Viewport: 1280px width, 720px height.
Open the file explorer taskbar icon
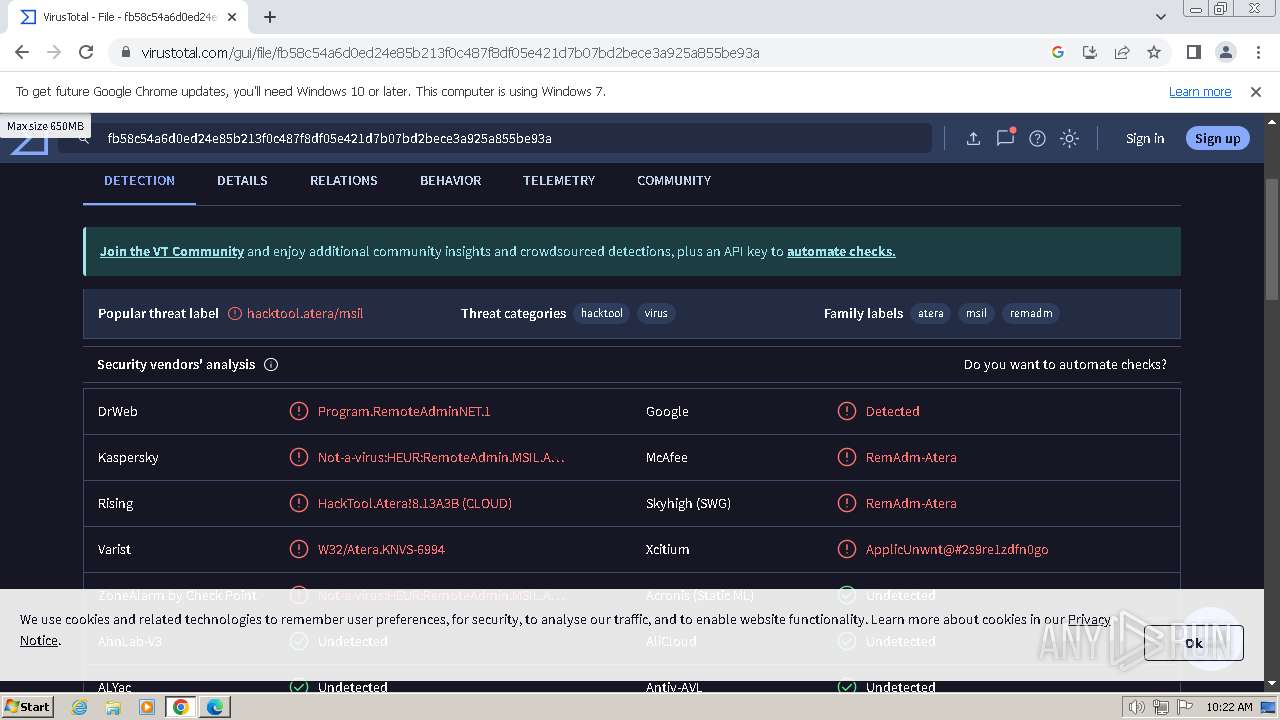point(113,707)
